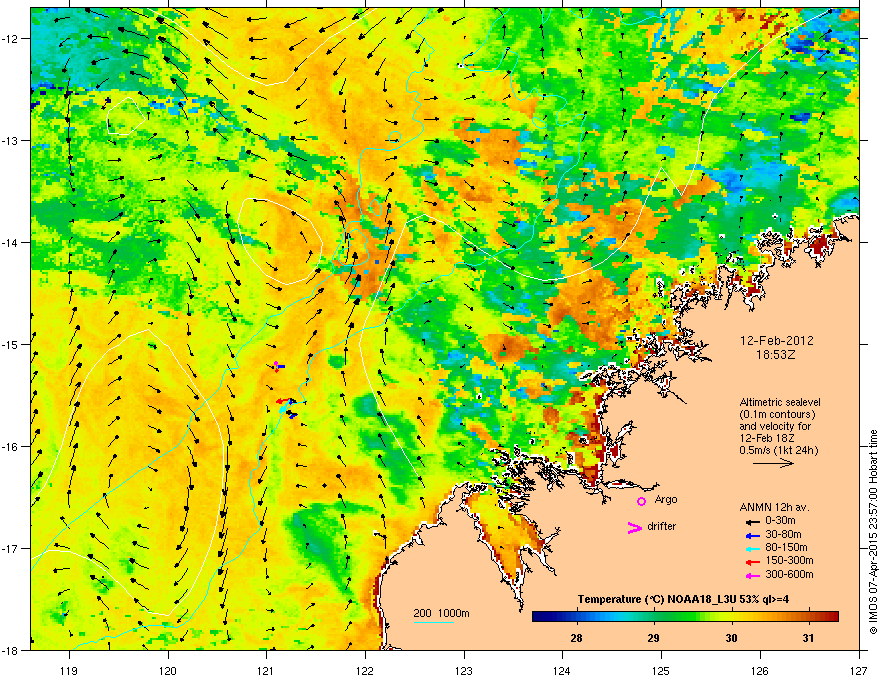This screenshot has width=880, height=680.
Task: Click the cyan 80-150m arrow legend icon
Action: tap(751, 548)
